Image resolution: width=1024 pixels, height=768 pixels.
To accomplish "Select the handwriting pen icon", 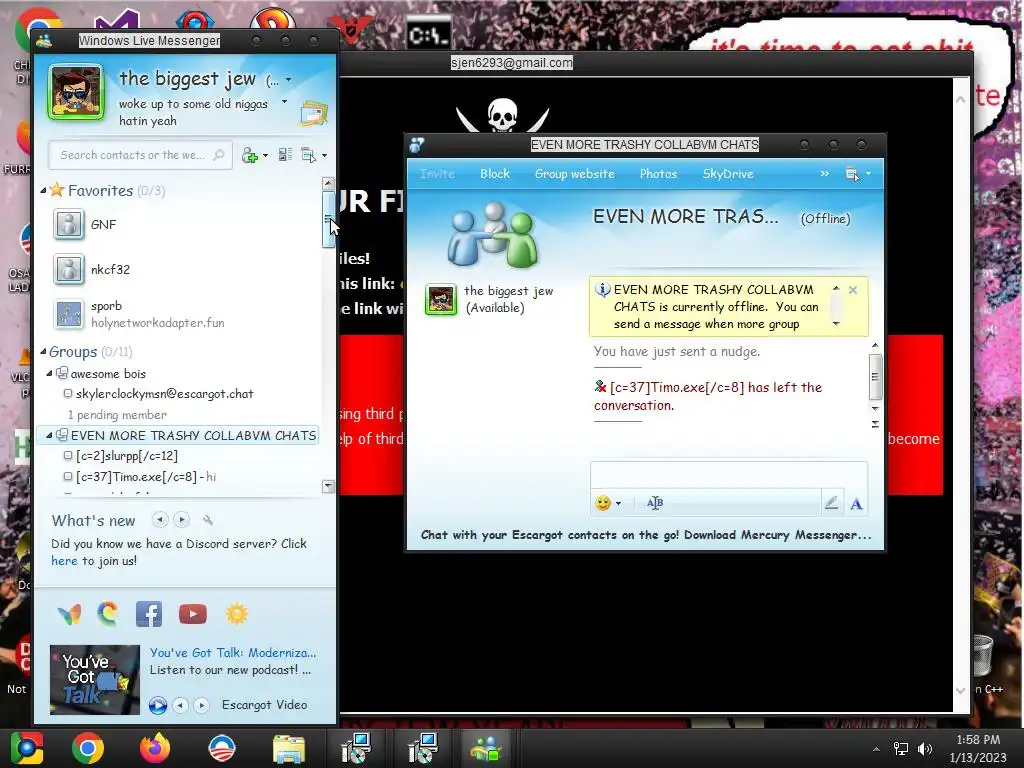I will tap(831, 503).
